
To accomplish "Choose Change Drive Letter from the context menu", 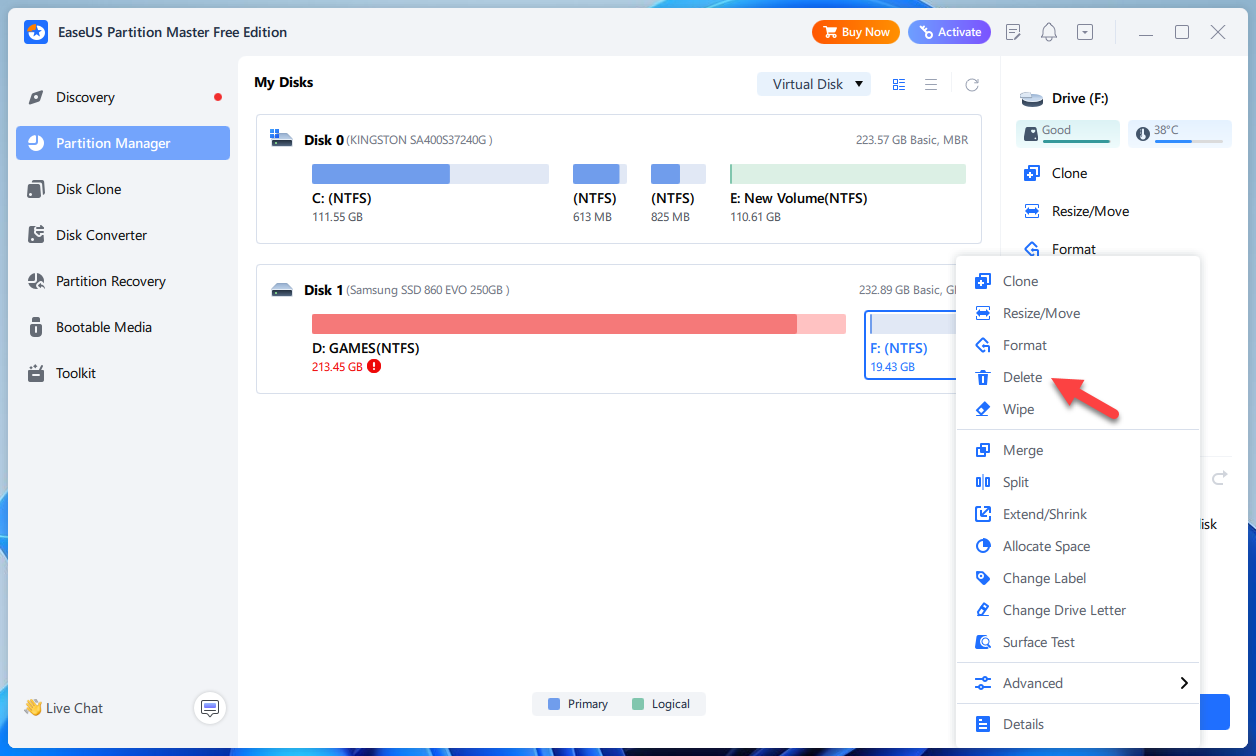I will point(1078,610).
